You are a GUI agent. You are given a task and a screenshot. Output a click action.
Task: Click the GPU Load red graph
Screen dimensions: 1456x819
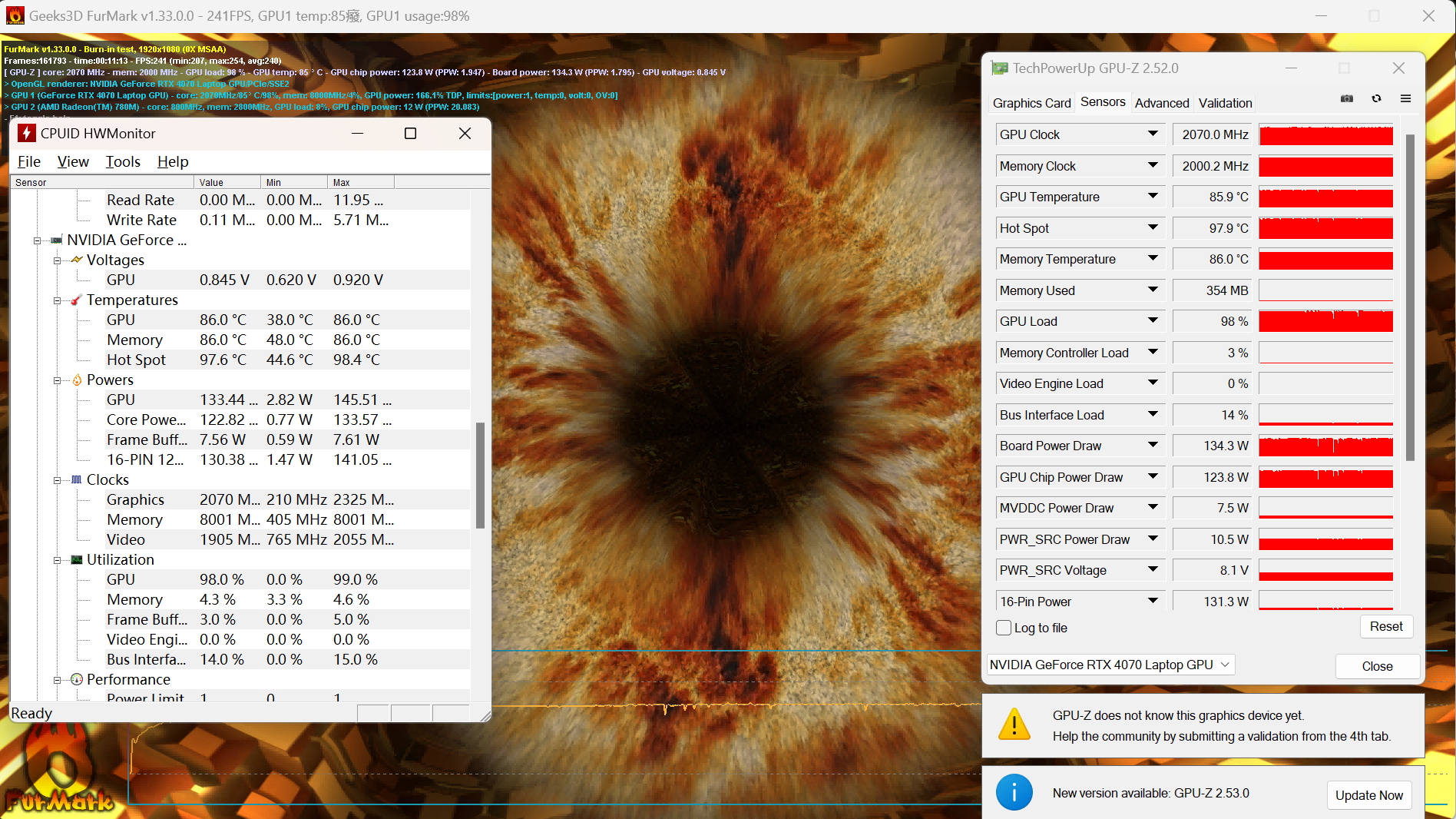(x=1325, y=321)
